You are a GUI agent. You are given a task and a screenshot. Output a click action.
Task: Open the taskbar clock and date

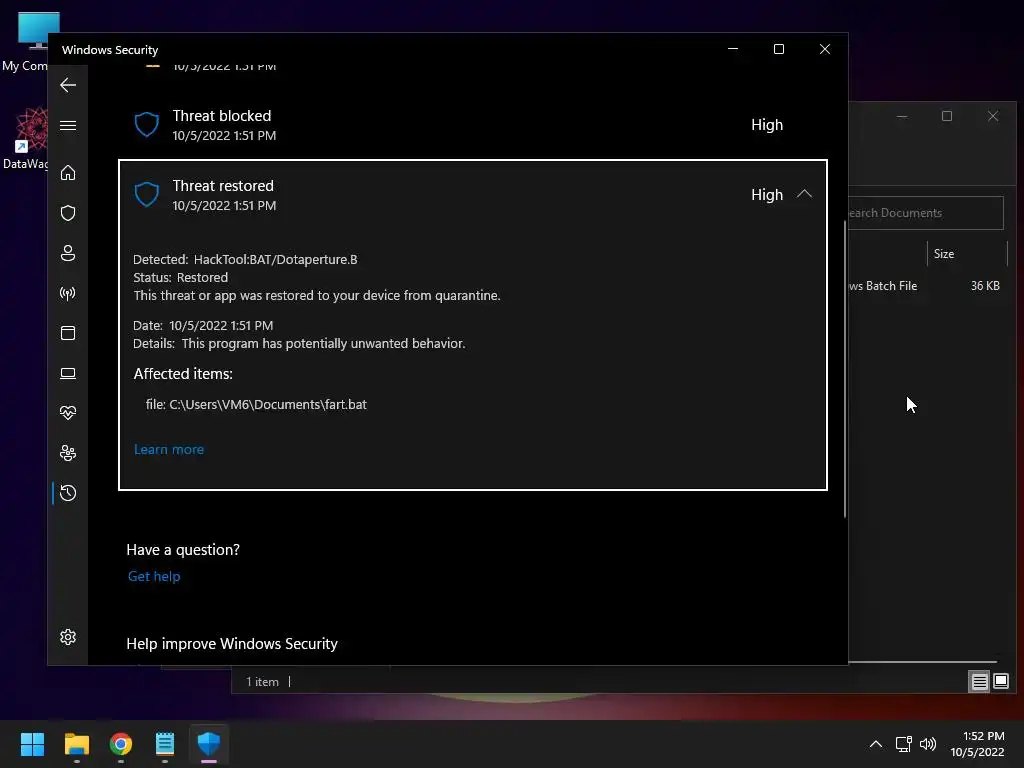(x=978, y=744)
